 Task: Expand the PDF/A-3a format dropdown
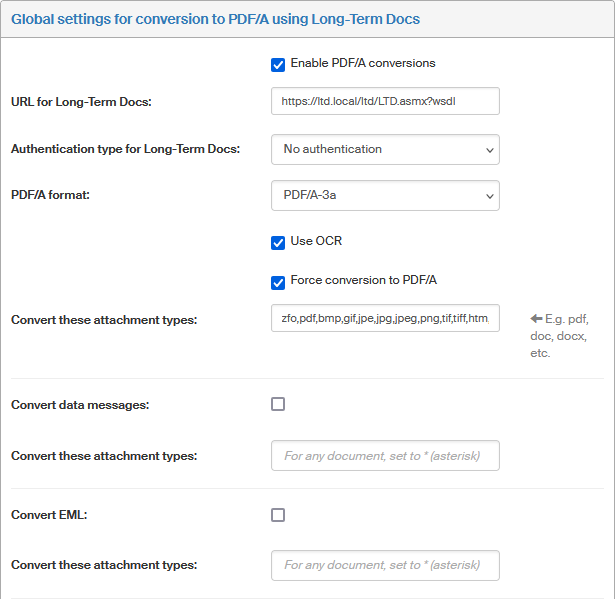tap(385, 196)
